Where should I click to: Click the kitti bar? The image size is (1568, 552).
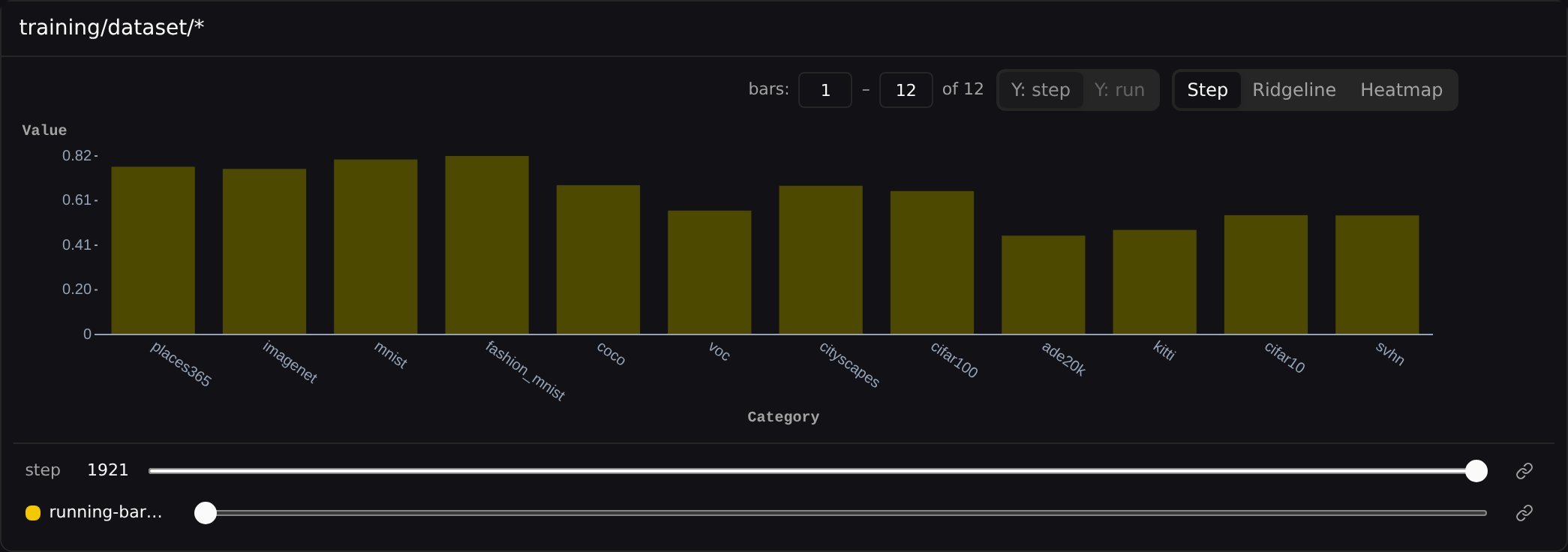(1155, 282)
